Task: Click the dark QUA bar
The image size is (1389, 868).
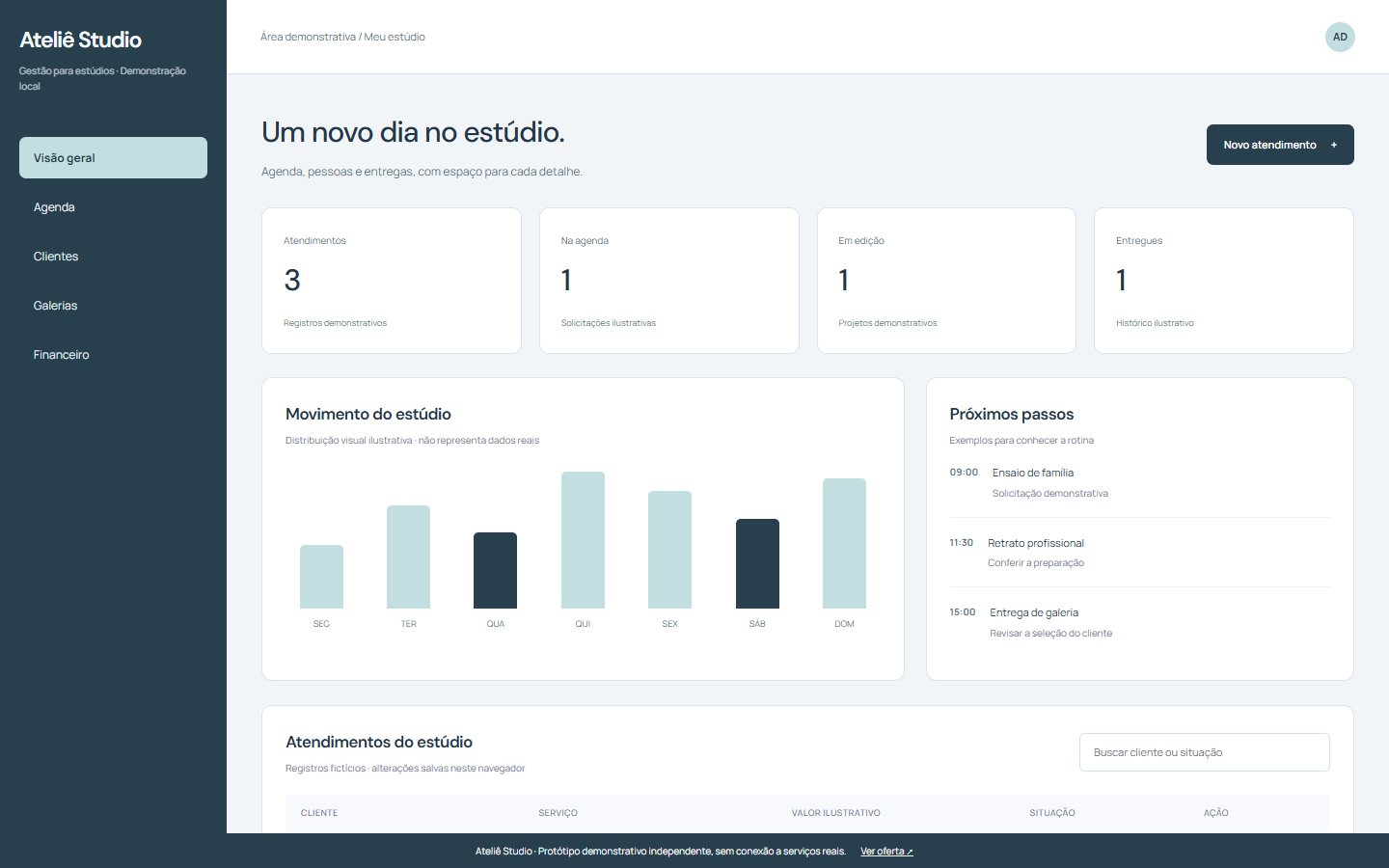Action: pyautogui.click(x=495, y=570)
